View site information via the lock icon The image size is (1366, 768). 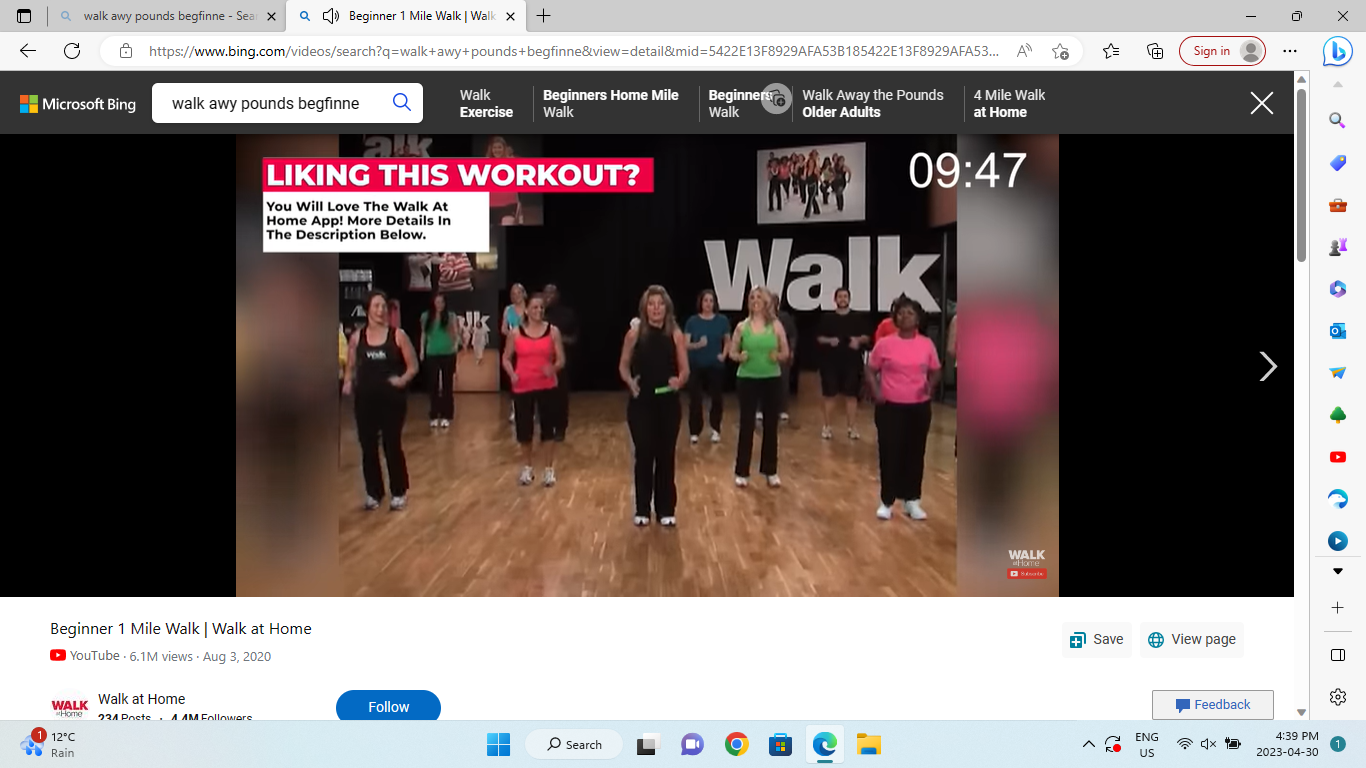click(126, 51)
